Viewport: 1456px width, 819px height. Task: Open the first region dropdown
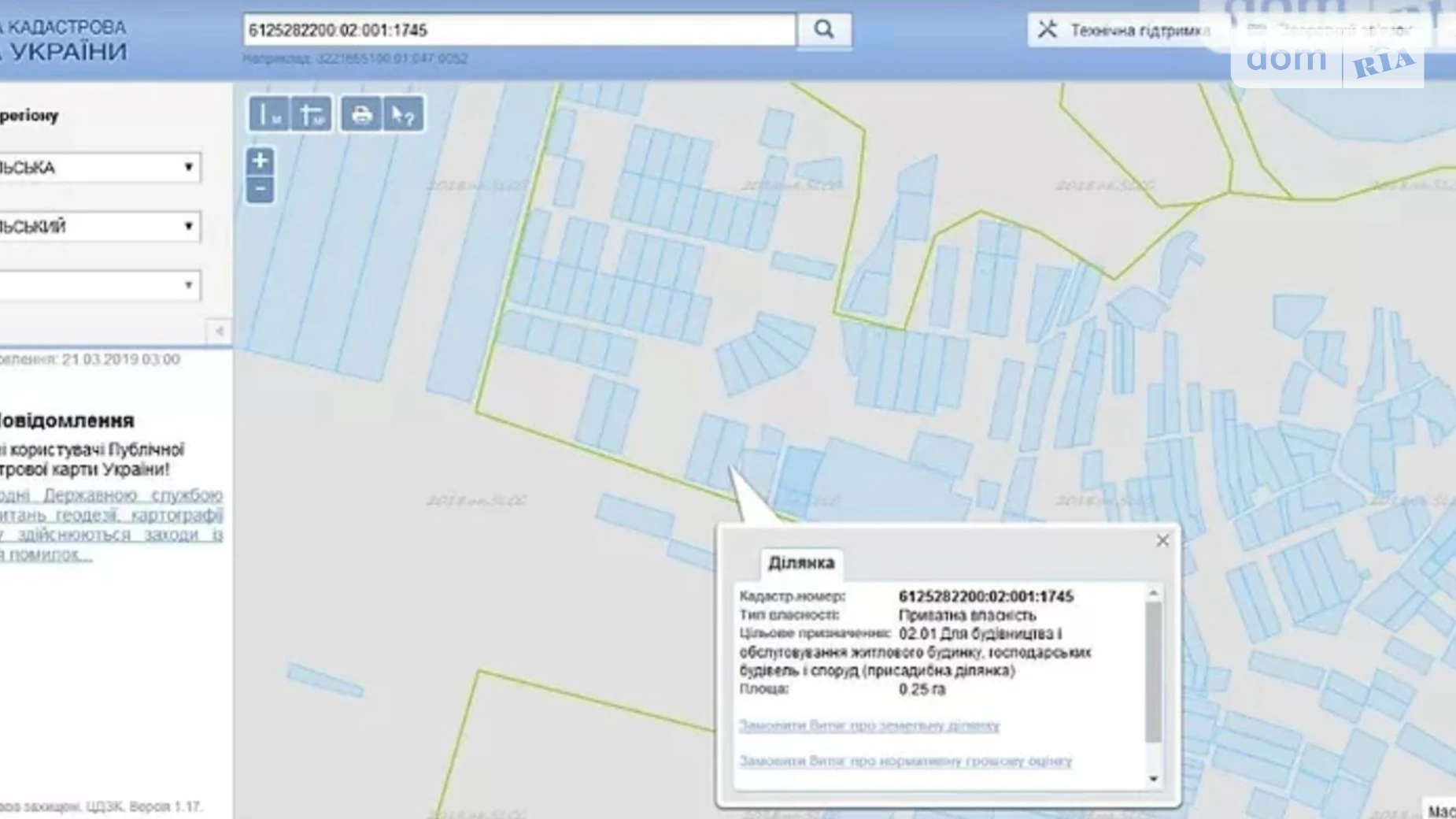[99, 168]
